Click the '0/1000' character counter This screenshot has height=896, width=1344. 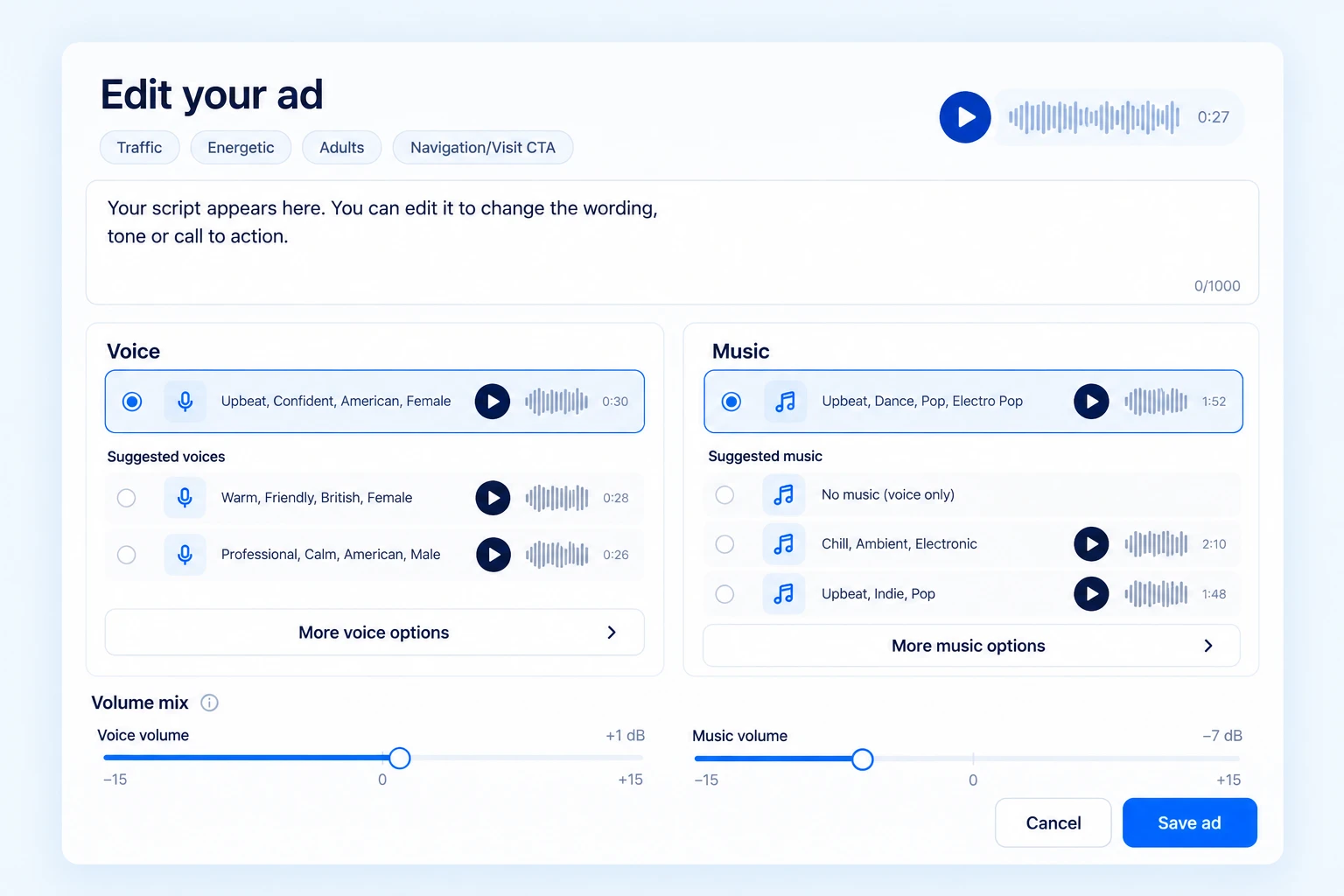pyautogui.click(x=1217, y=286)
